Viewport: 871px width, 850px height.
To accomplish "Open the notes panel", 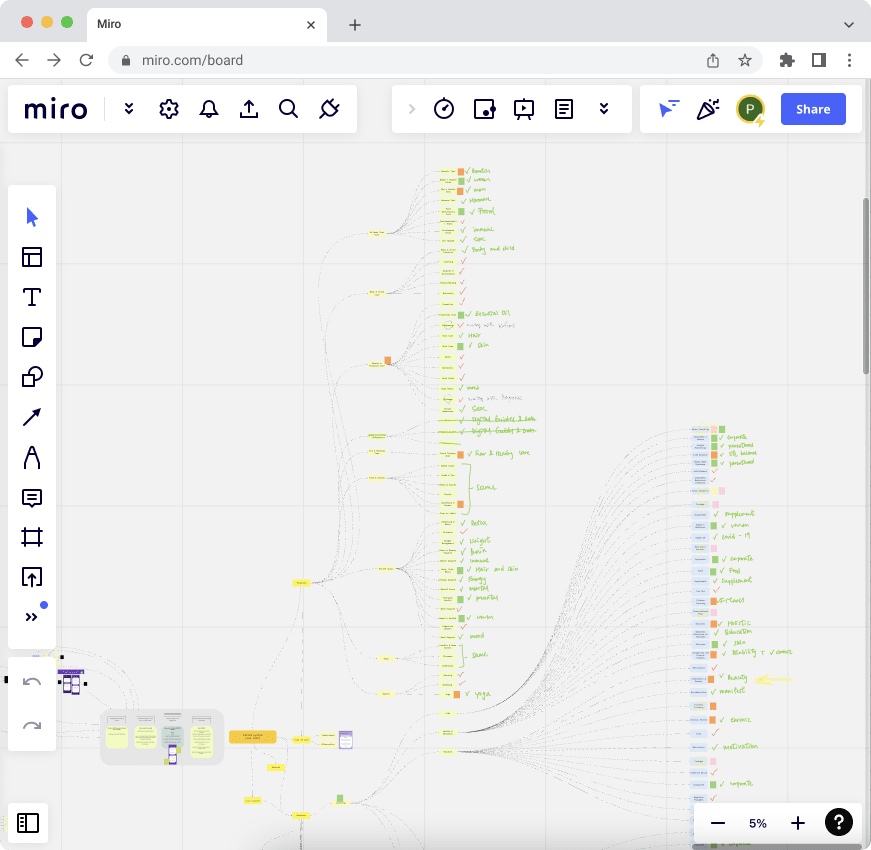I will [564, 109].
